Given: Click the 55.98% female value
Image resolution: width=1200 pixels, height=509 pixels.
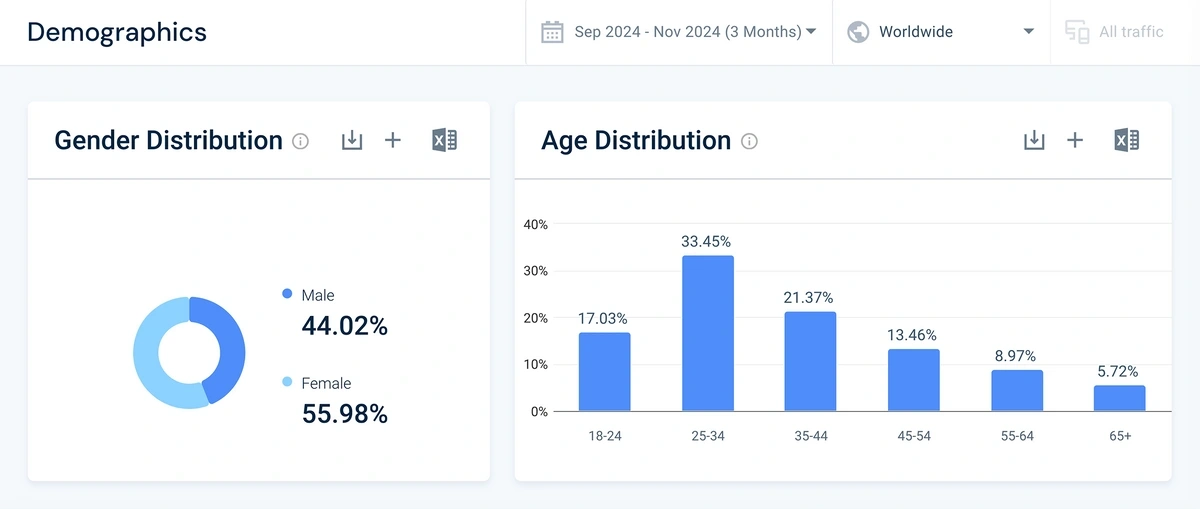Looking at the screenshot, I should (345, 413).
